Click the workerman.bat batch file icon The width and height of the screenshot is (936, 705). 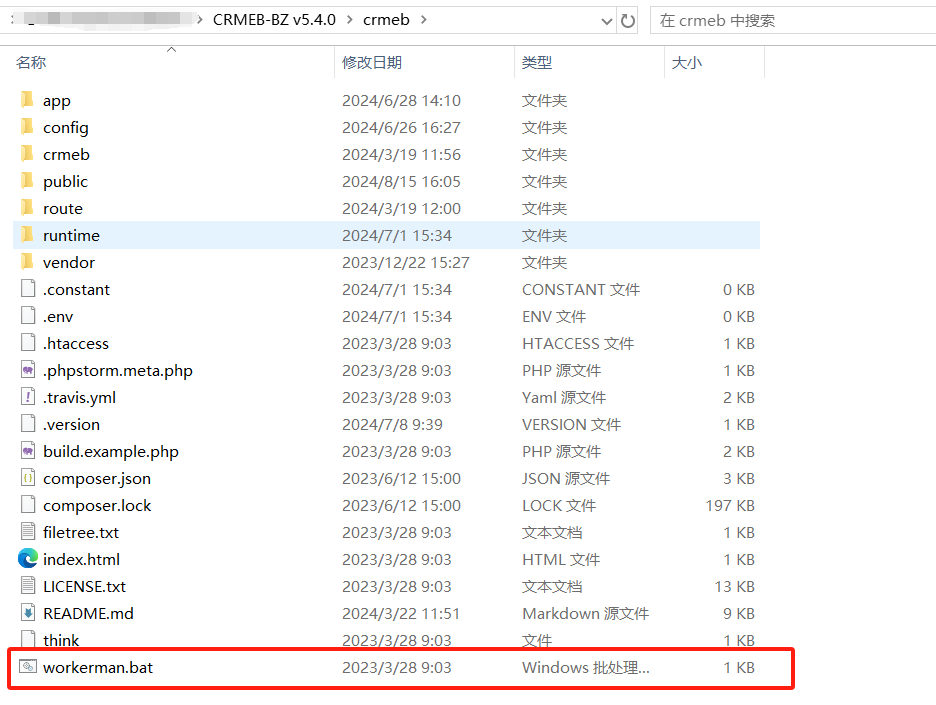coord(28,666)
